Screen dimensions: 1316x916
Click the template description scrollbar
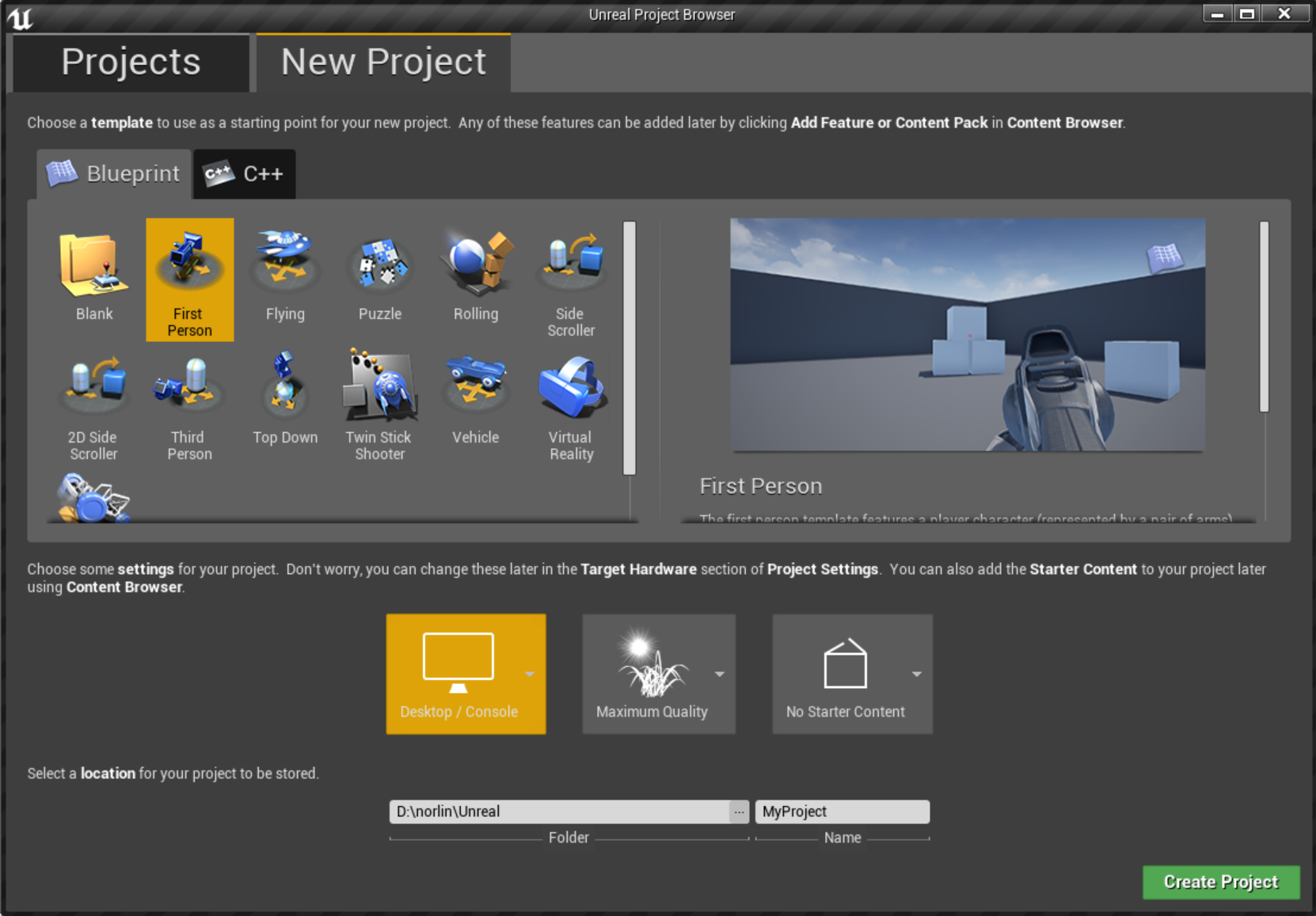point(1265,316)
